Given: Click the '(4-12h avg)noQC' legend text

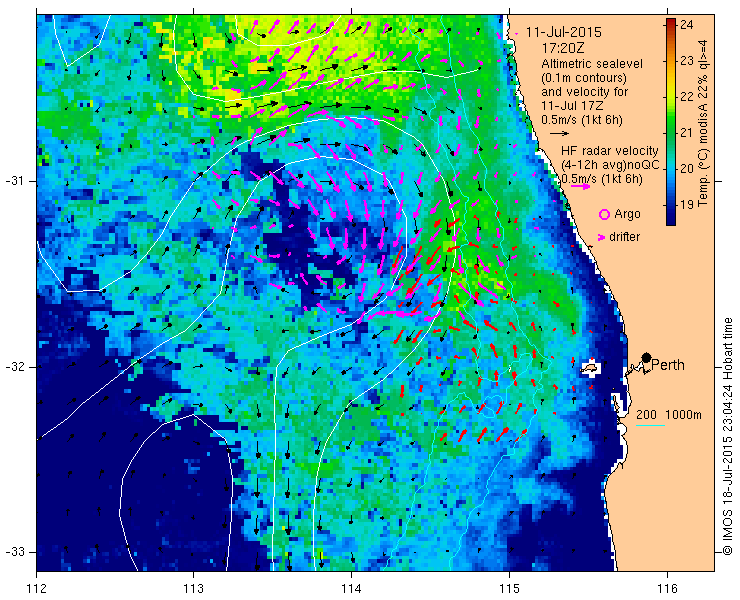Looking at the screenshot, I should click(610, 165).
